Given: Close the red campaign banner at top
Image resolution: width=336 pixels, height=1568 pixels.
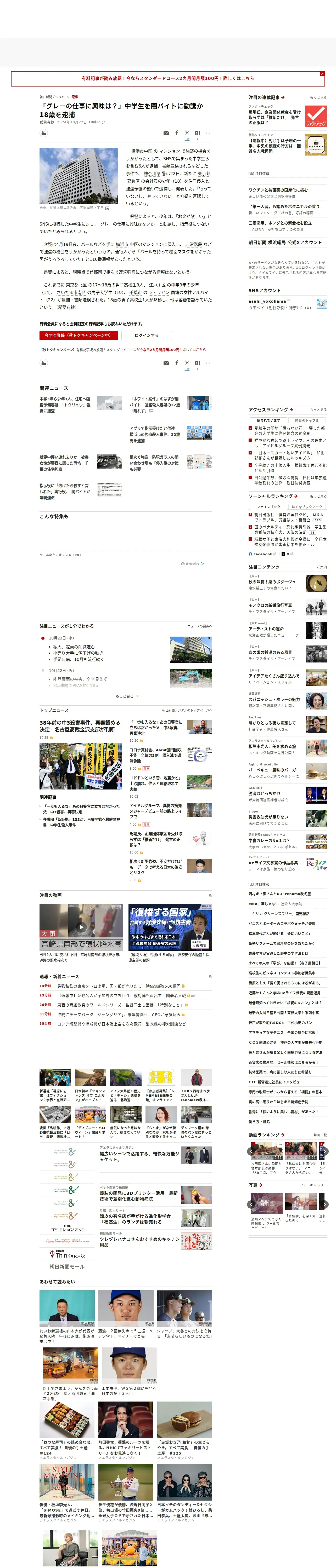Looking at the screenshot, I should point(322,74).
